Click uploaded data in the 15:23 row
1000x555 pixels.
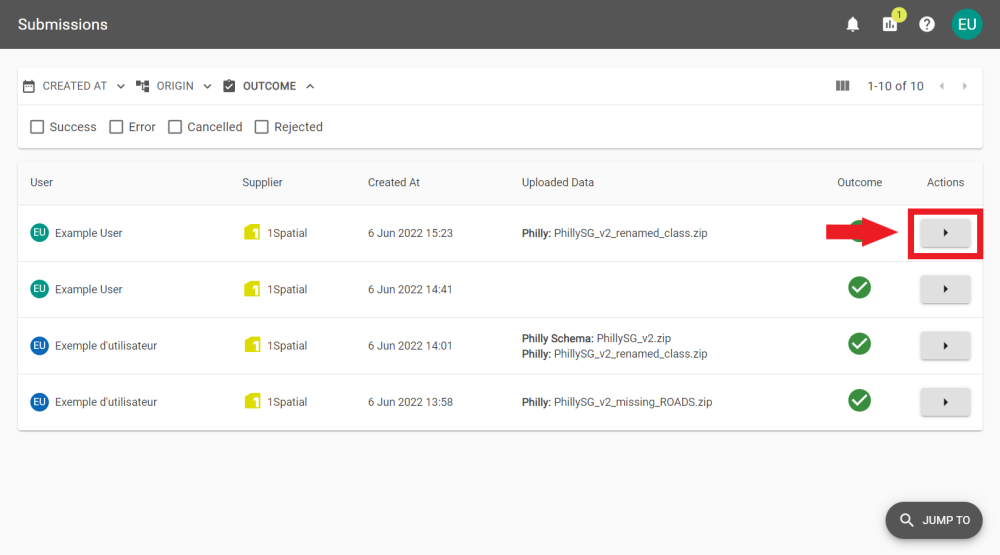[x=614, y=233]
